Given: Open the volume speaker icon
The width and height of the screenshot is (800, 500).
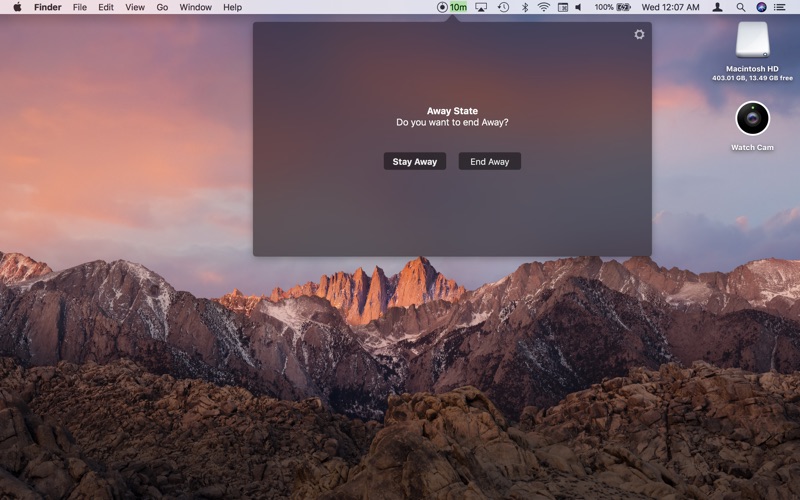Looking at the screenshot, I should pos(579,7).
